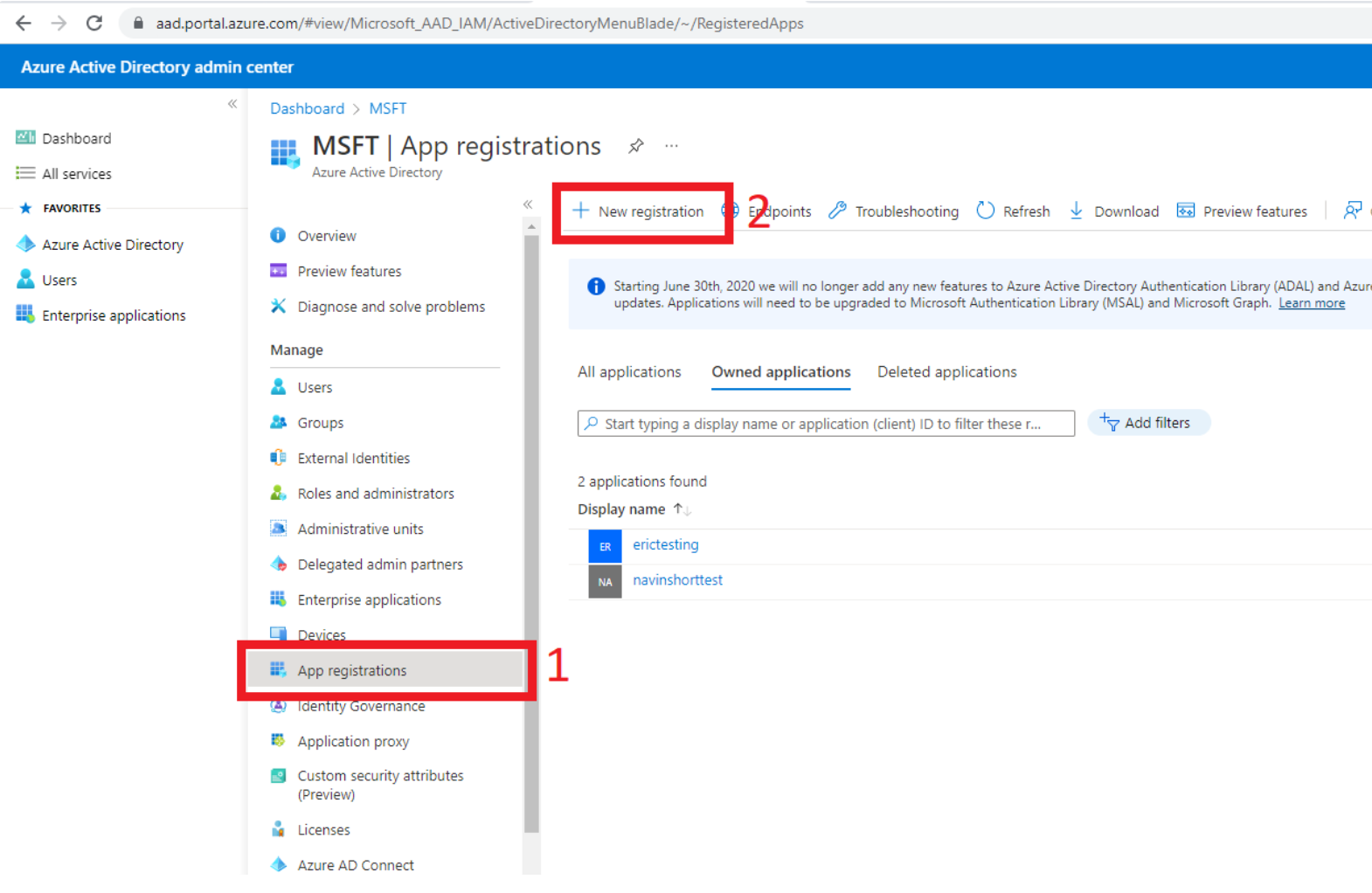This screenshot has width=1372, height=893.
Task: Open the navinshorttest application
Action: 677,580
